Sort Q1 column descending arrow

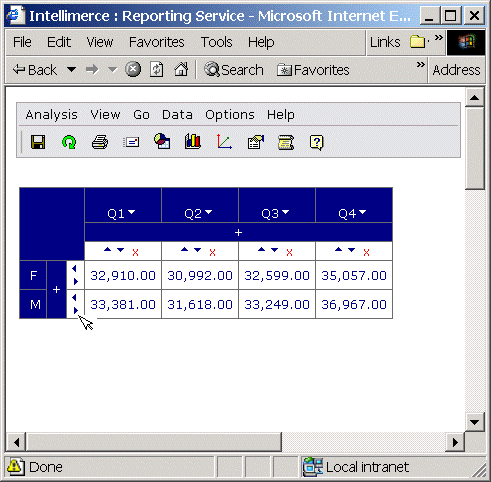[x=120, y=250]
